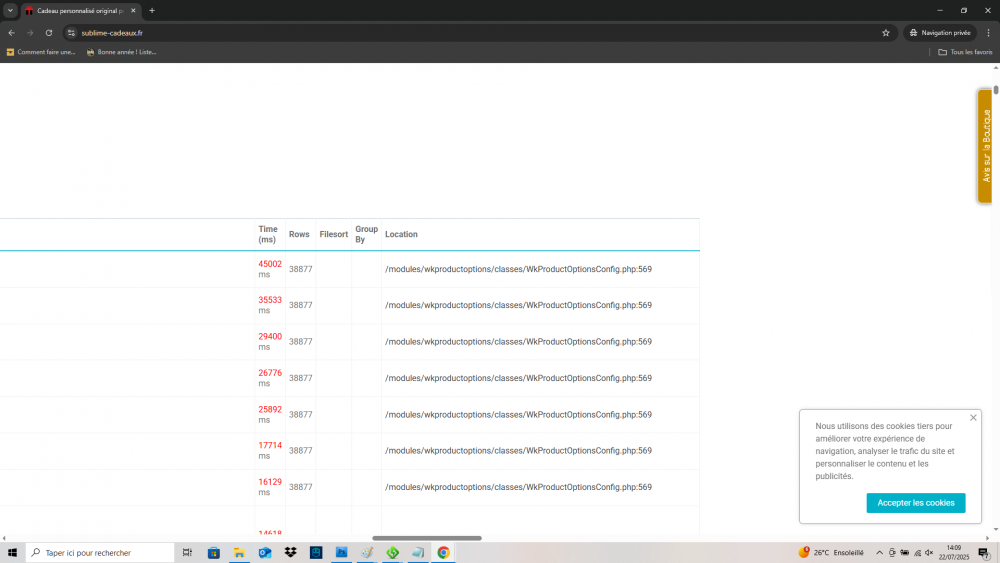Bookmark this page with star icon
Screen dimensions: 1000x563
point(886,33)
